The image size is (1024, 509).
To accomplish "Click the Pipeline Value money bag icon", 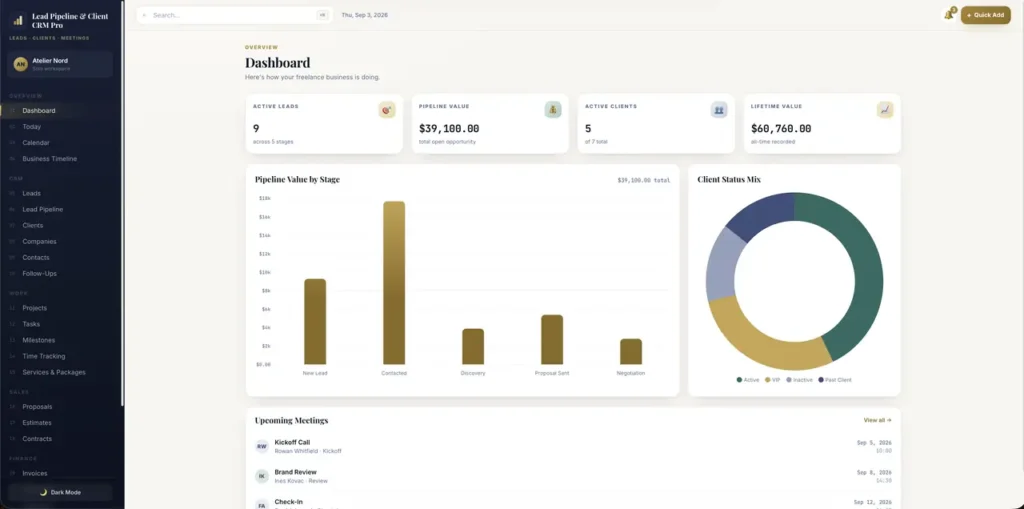I will click(552, 110).
